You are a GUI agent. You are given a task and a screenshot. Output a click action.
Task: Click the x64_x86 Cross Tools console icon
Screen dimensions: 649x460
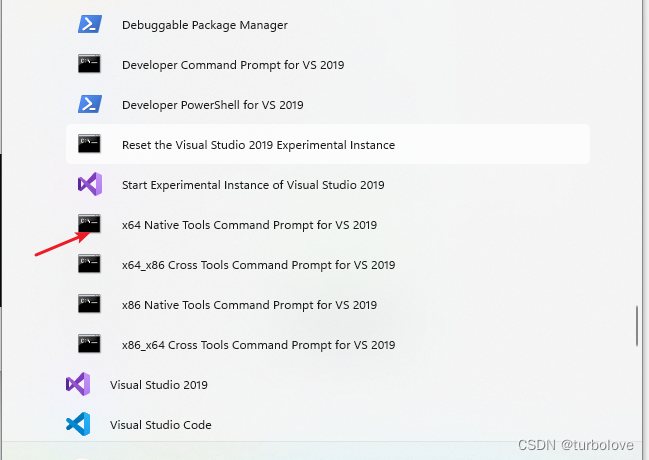[89, 264]
